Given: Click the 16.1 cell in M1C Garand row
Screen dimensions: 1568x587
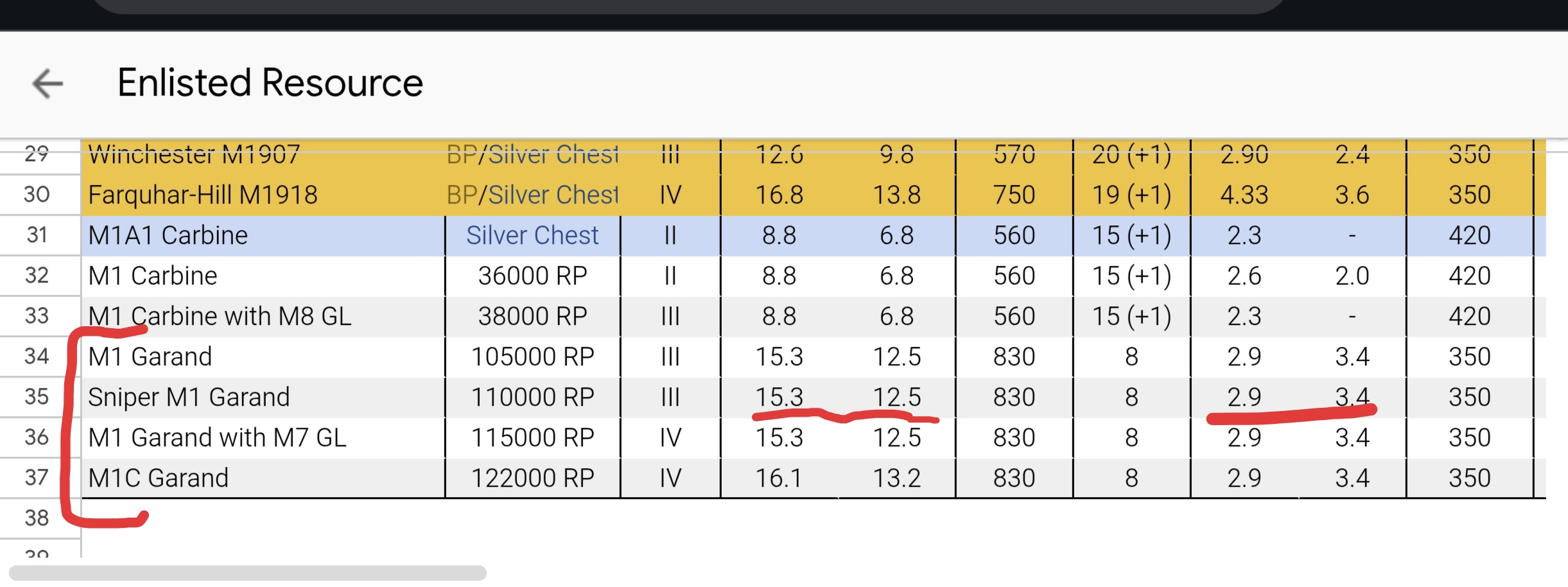Looking at the screenshot, I should point(779,478).
